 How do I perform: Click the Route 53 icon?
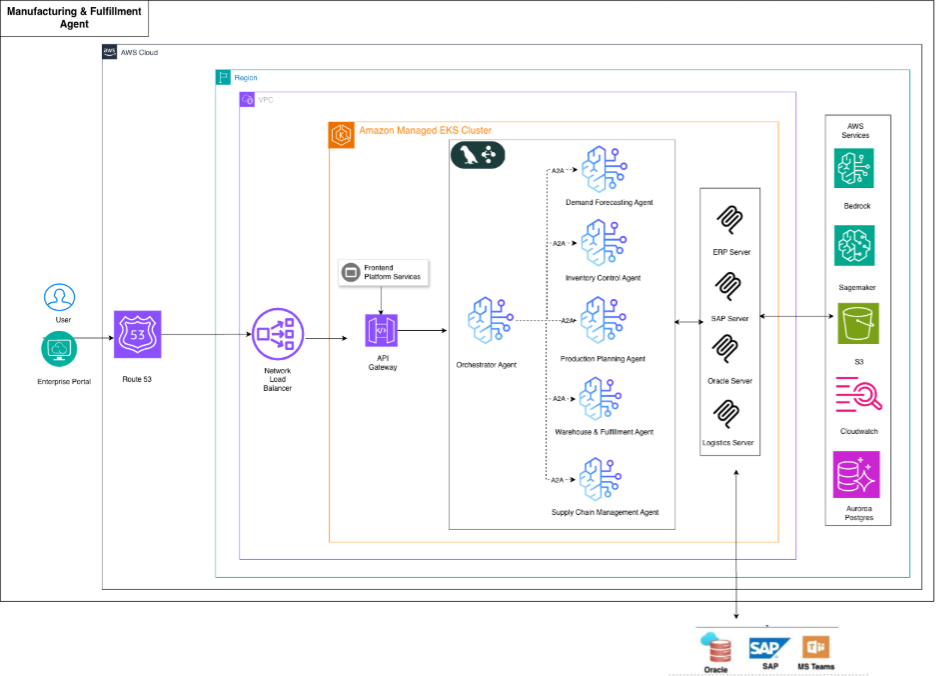click(138, 336)
